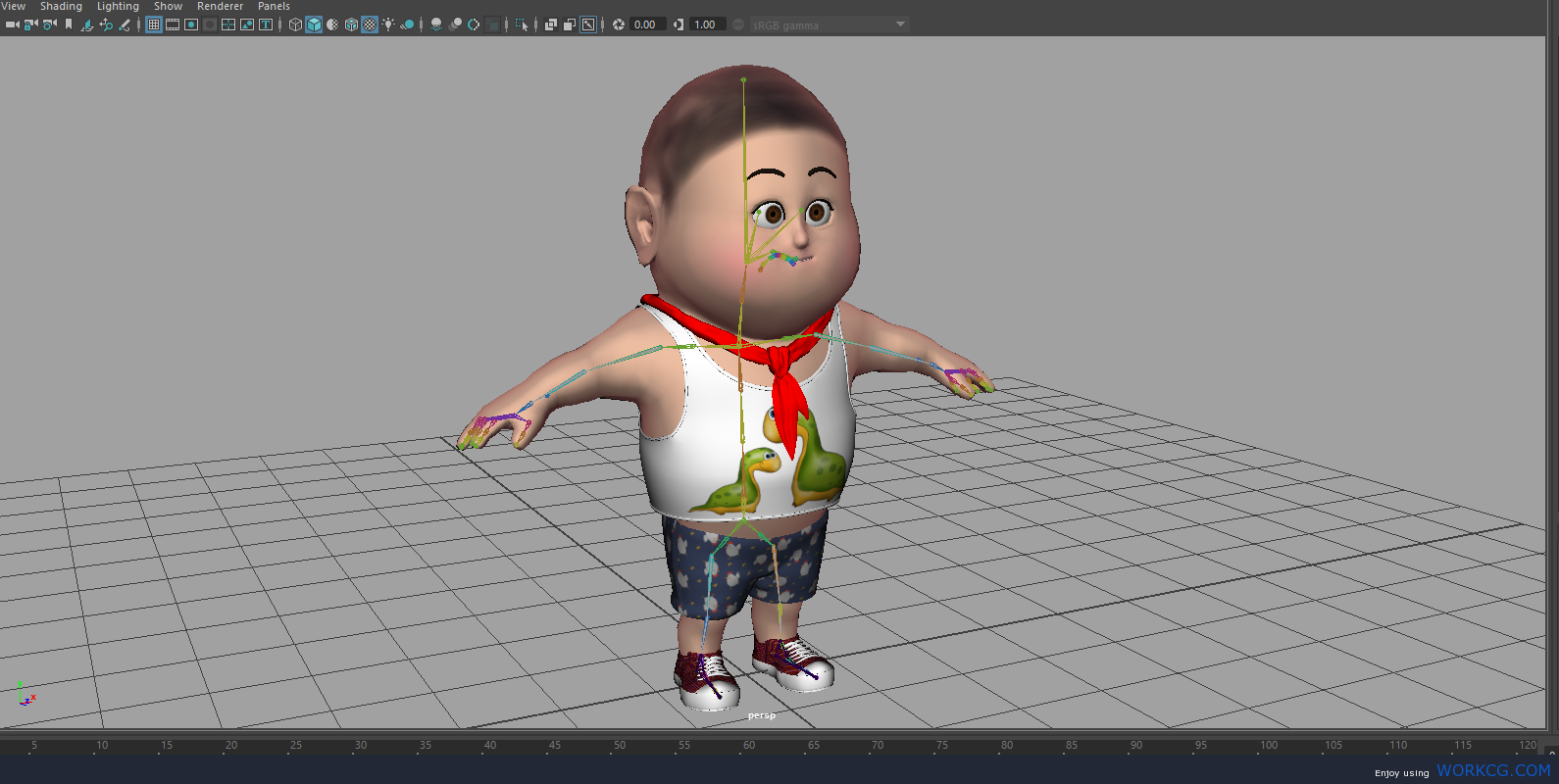Open the Renderer menu
Image resolution: width=1559 pixels, height=784 pixels.
pos(220,6)
